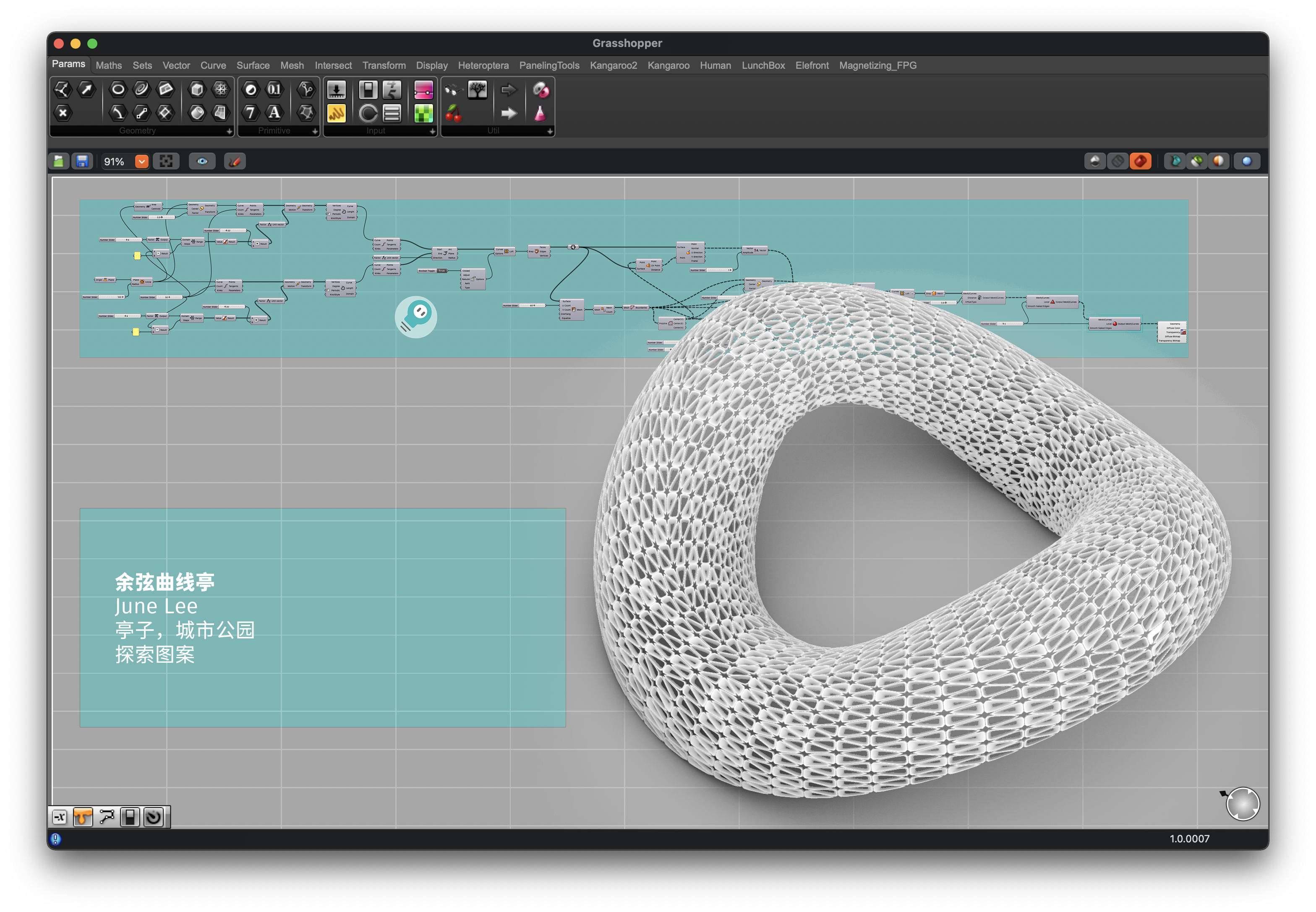This screenshot has height=912, width=1316.
Task: Expand the Input panel plus arrow
Action: [432, 131]
